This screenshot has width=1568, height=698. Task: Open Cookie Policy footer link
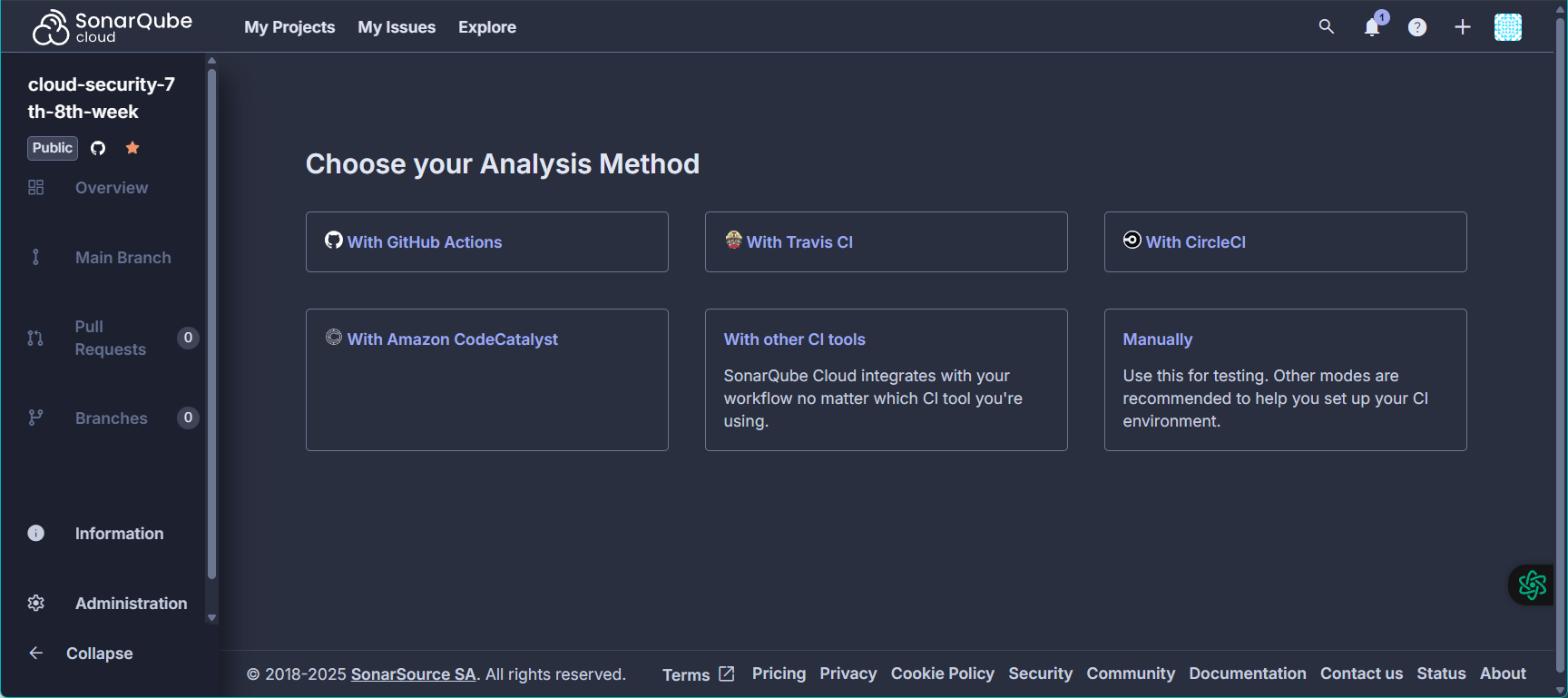pos(943,673)
